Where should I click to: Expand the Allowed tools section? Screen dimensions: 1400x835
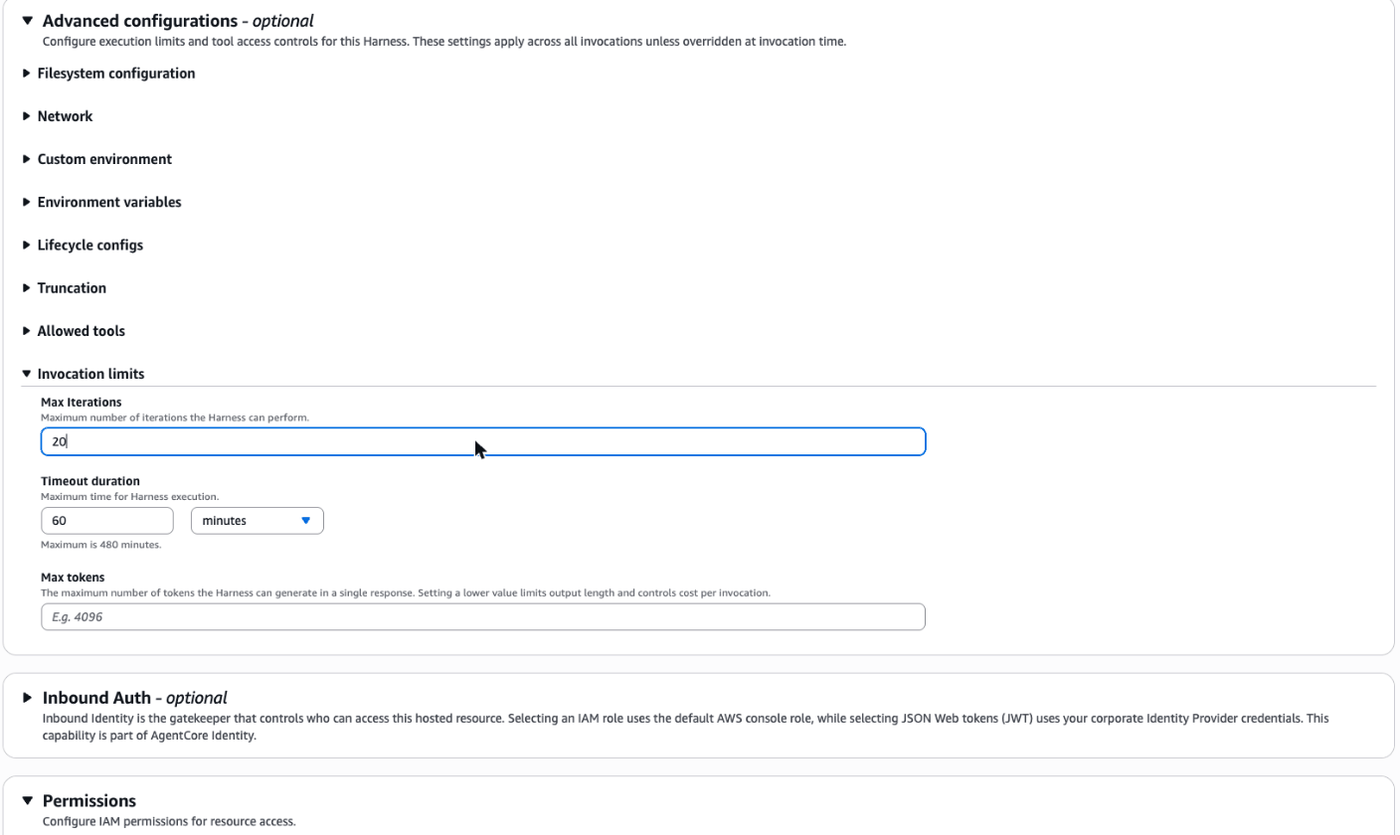pyautogui.click(x=73, y=331)
